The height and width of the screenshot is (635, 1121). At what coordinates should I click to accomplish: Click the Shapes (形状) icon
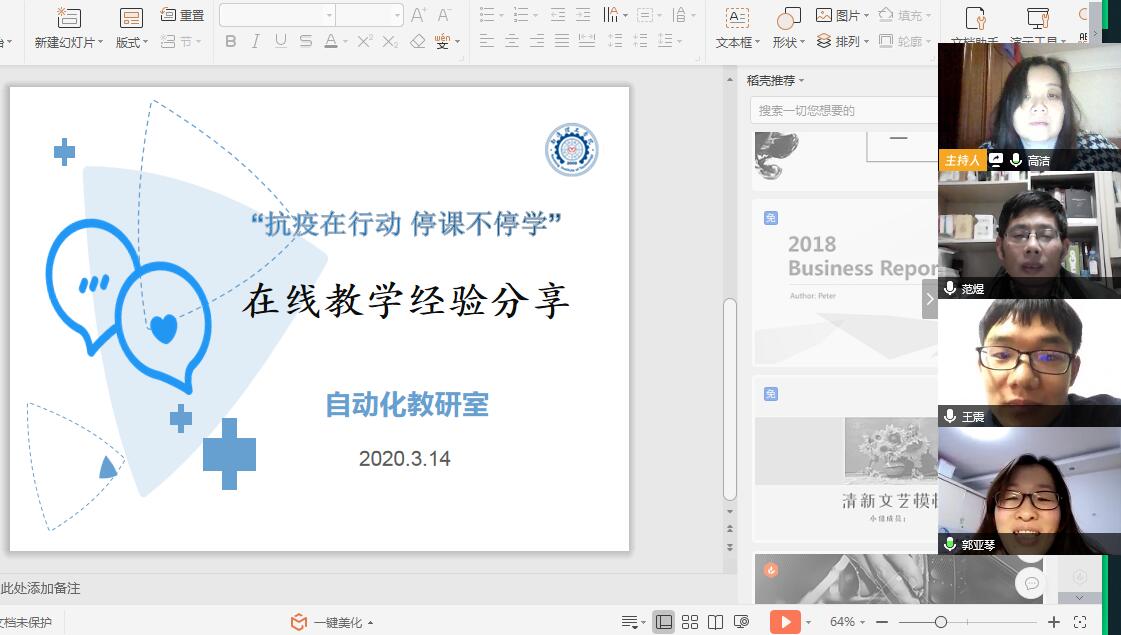click(789, 17)
